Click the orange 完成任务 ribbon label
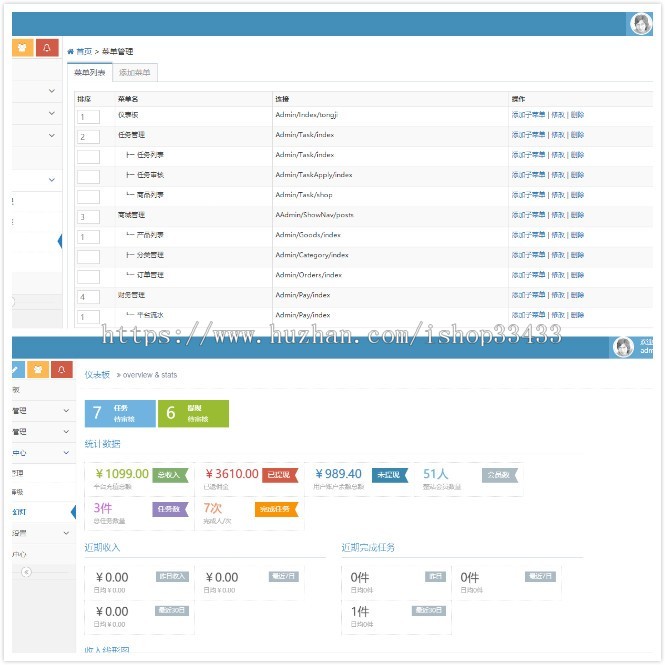This screenshot has width=665, height=665. (x=277, y=509)
